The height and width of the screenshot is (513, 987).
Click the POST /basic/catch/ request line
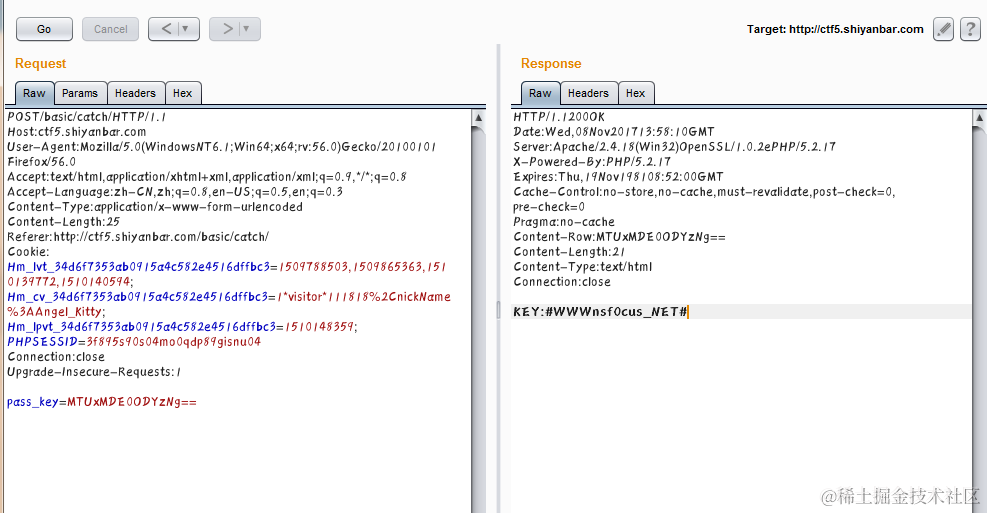tap(87, 116)
